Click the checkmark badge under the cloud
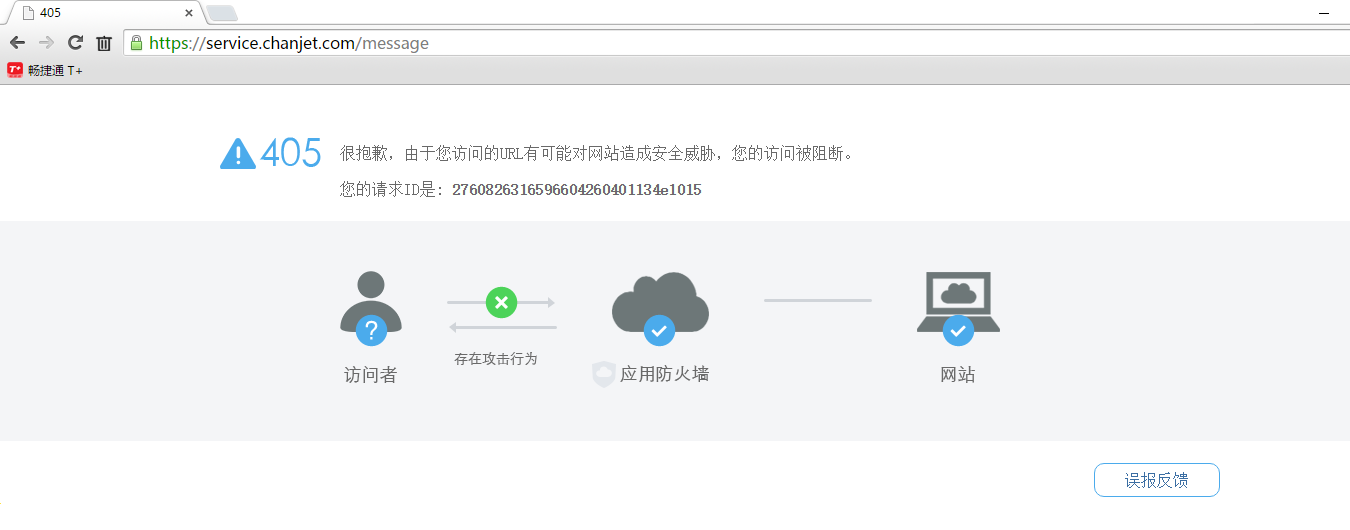 coord(658,329)
